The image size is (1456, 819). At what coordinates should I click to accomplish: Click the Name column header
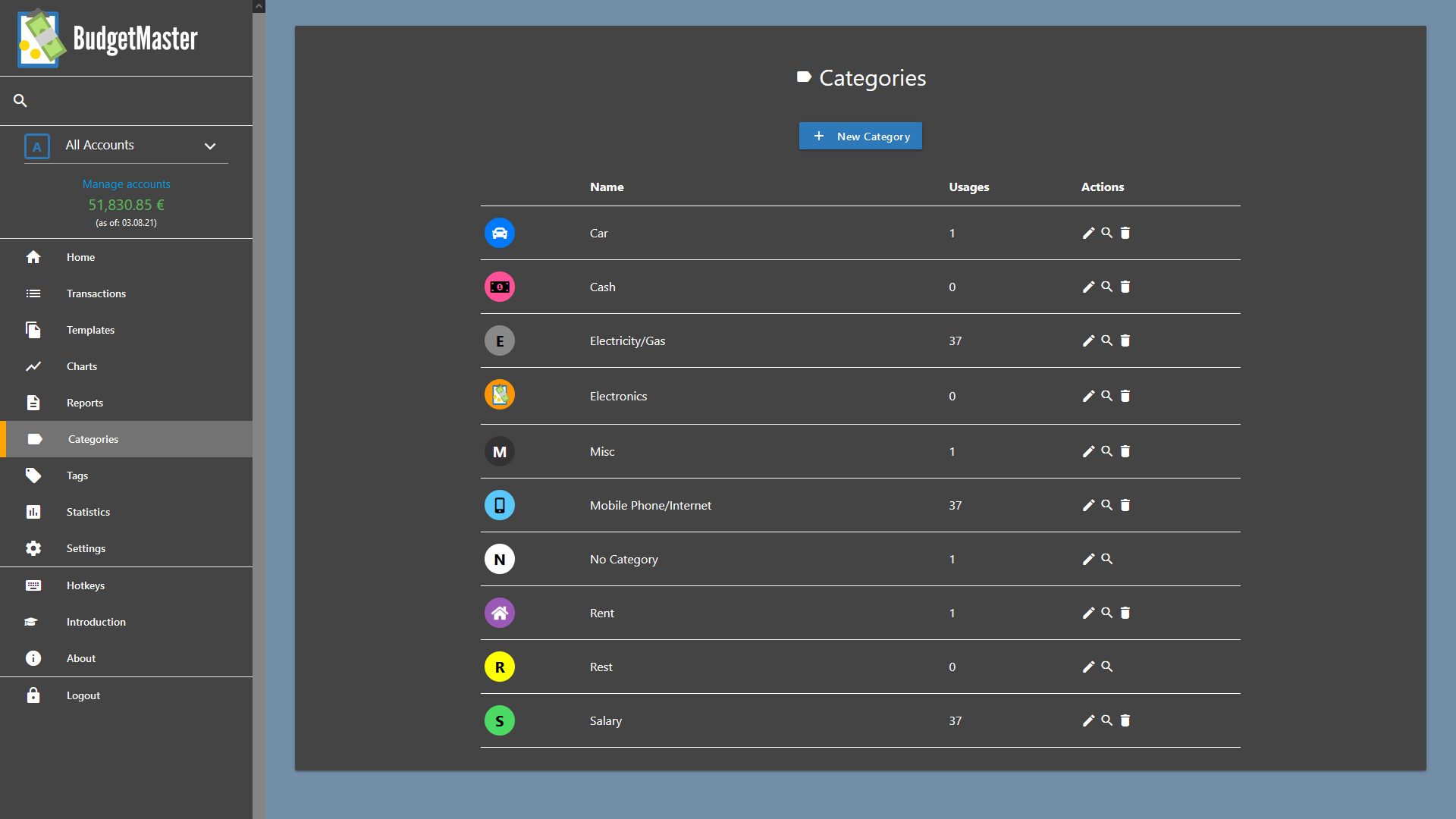coord(607,187)
